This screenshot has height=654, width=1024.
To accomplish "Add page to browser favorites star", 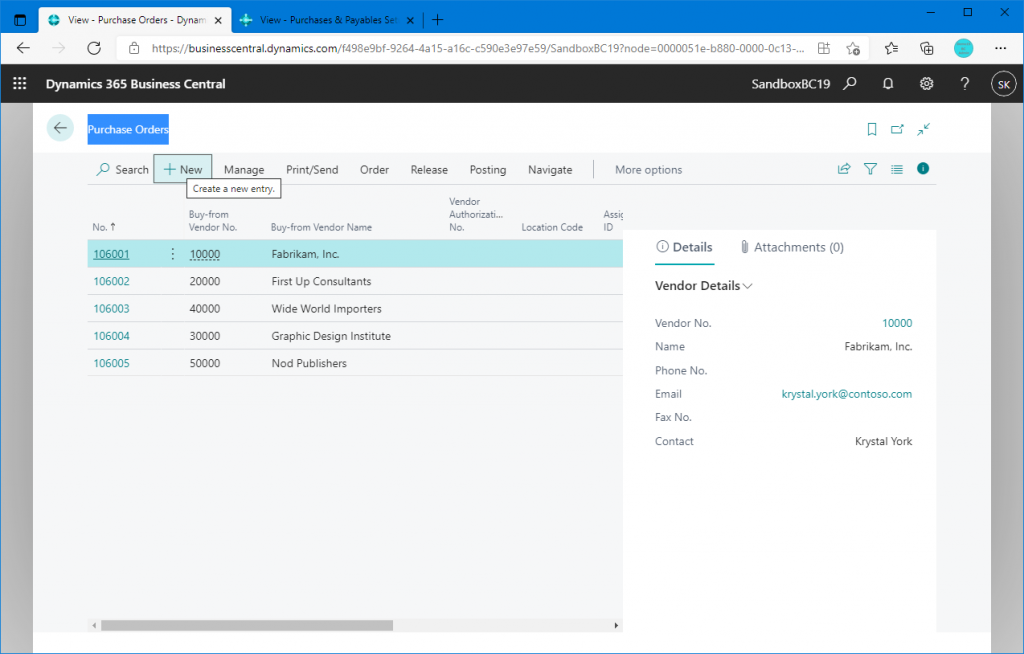I will (x=853, y=48).
